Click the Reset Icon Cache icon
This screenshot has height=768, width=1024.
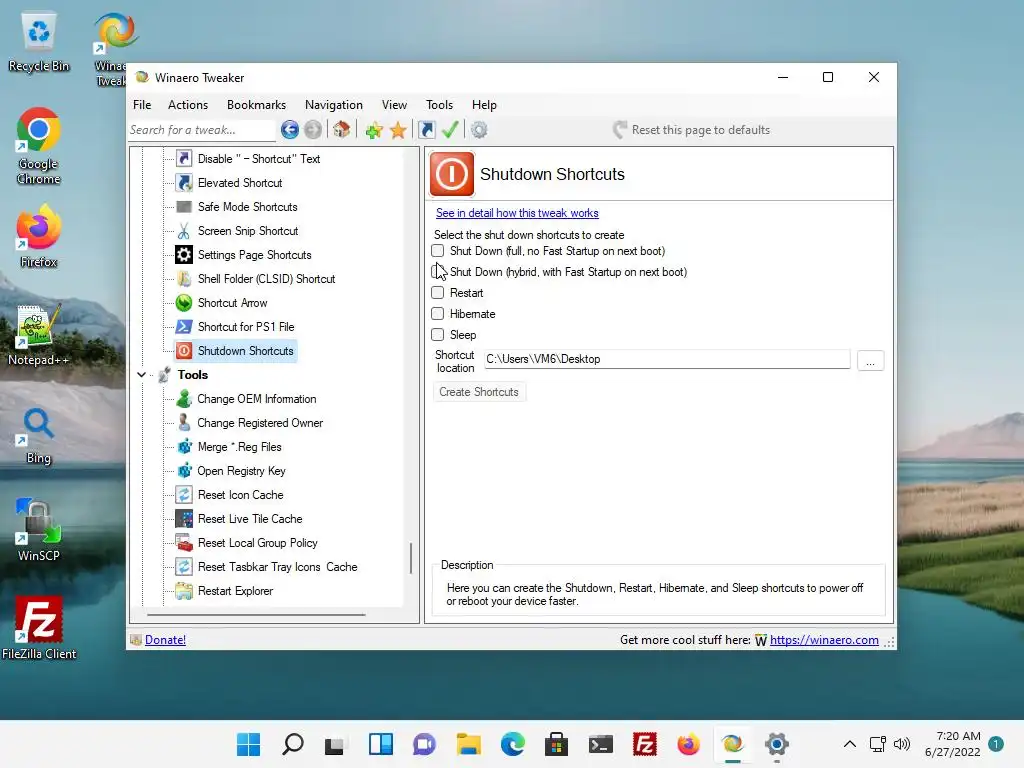tap(184, 495)
